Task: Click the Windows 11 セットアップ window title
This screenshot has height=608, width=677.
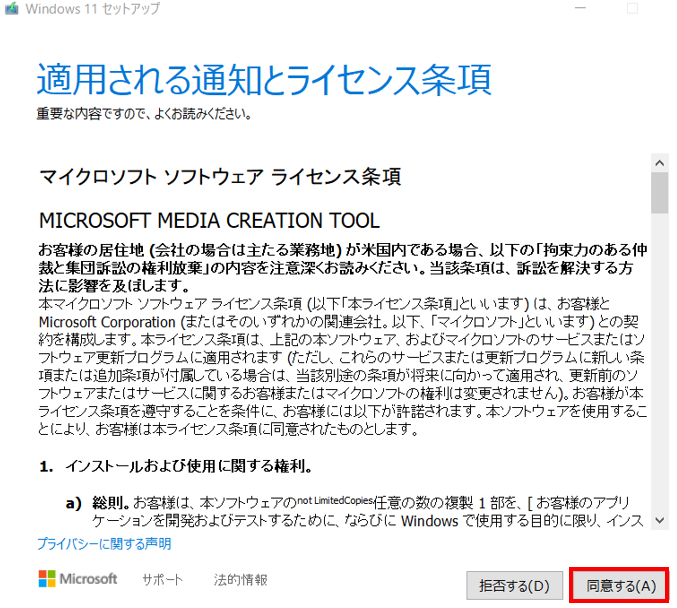Action: (93, 8)
